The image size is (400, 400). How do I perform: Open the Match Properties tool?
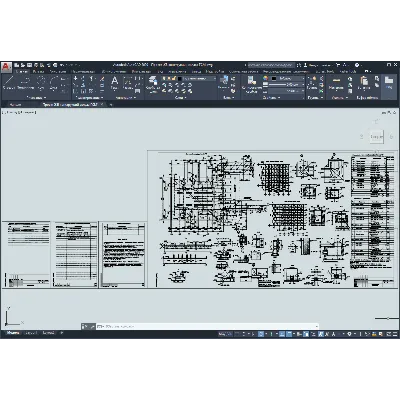click(251, 84)
